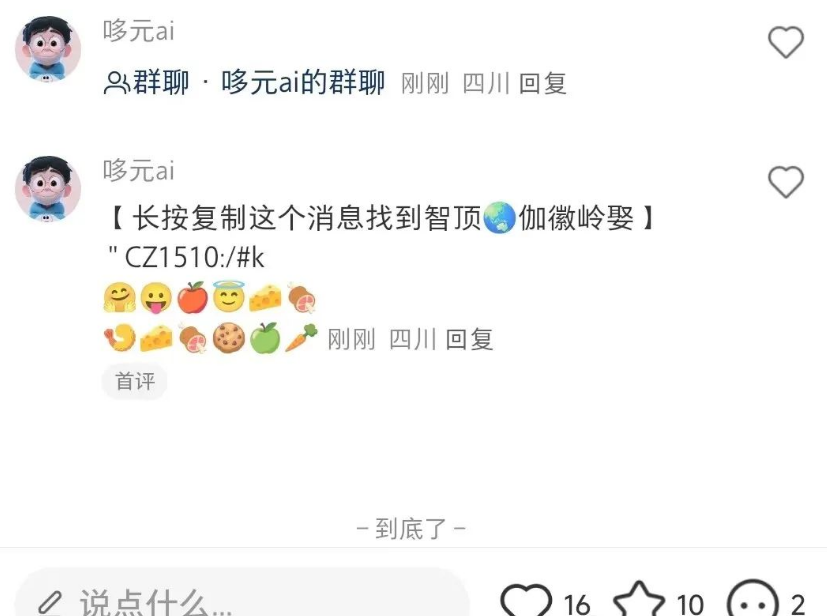Open the first comment's 哆元ai username
Image resolution: width=827 pixels, height=616 pixels.
pos(138,31)
